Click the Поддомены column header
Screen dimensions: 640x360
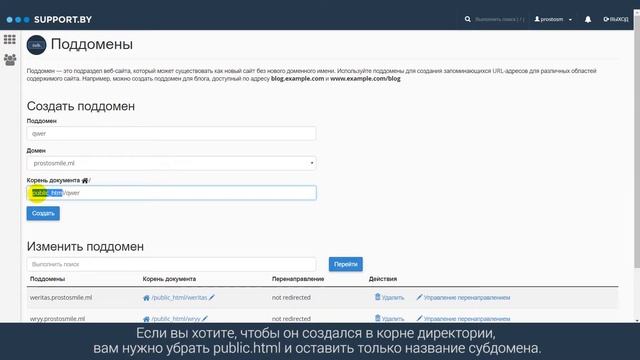click(x=47, y=279)
